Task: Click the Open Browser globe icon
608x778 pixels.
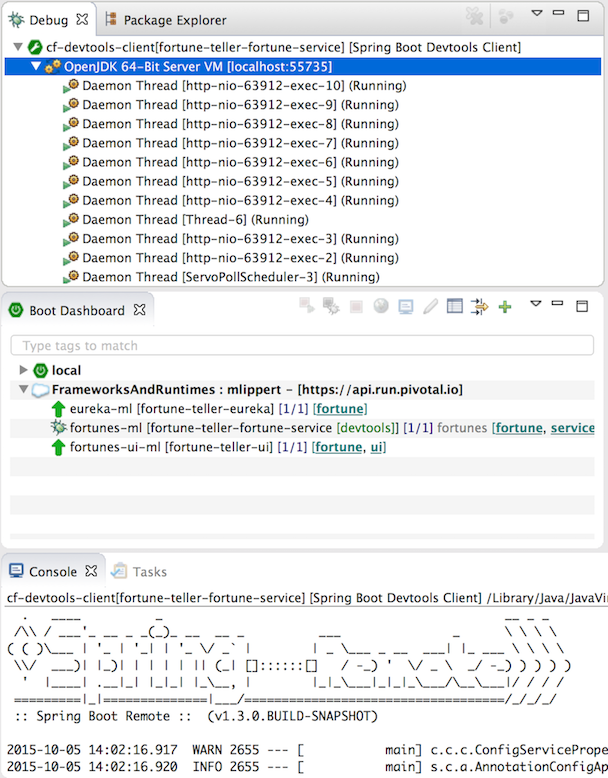Action: click(381, 307)
